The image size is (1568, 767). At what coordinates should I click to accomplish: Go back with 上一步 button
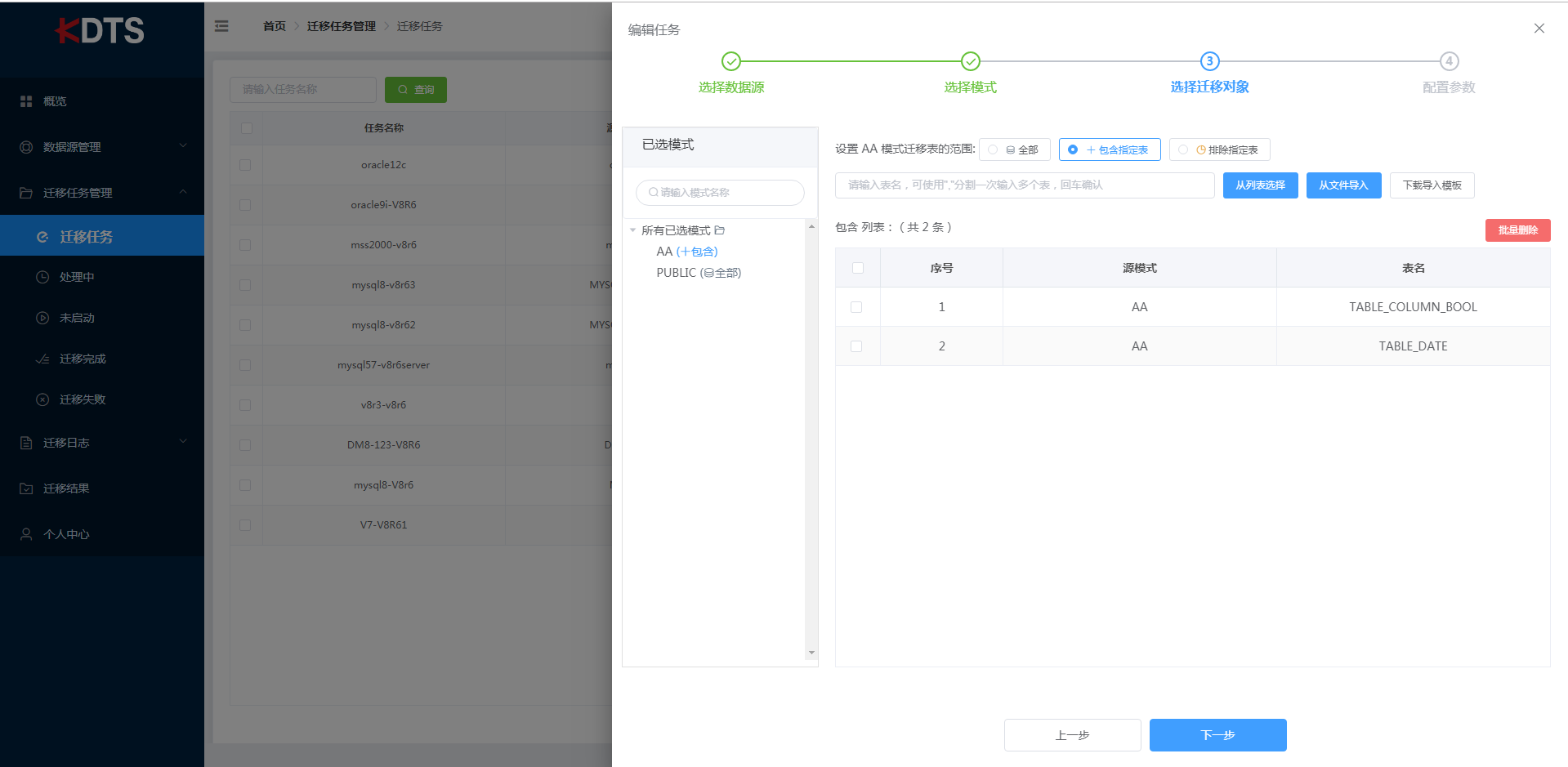click(x=1072, y=735)
